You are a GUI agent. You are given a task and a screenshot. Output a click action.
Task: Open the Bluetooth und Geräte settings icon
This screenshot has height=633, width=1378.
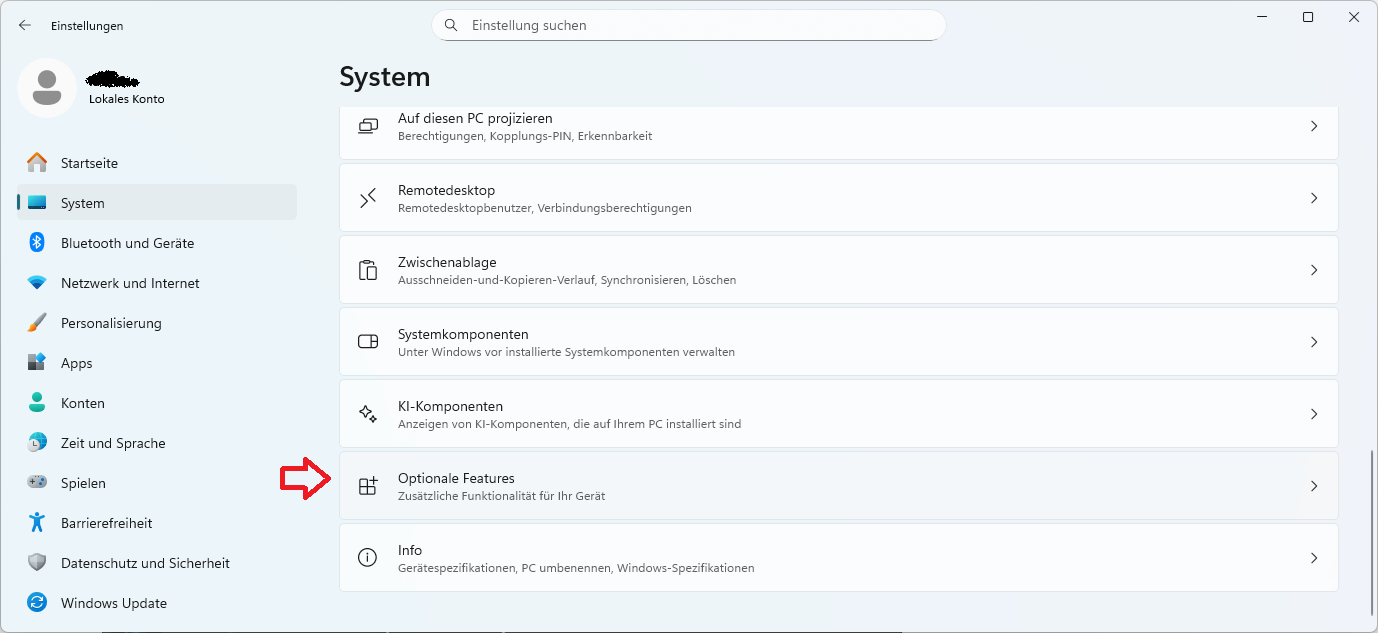pos(37,242)
